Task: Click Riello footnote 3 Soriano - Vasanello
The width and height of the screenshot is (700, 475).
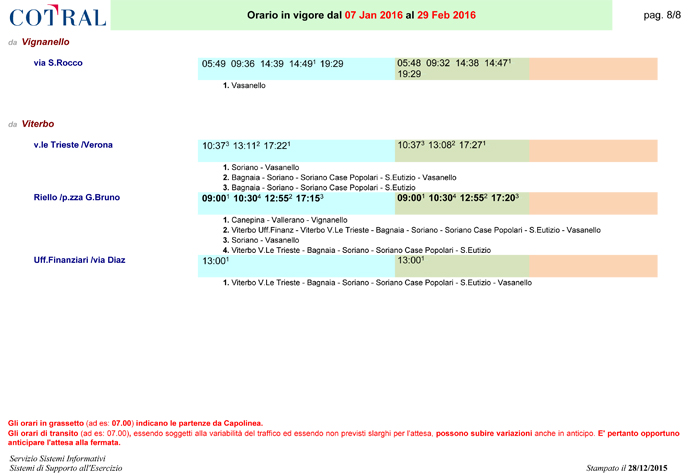Action: [x=261, y=240]
